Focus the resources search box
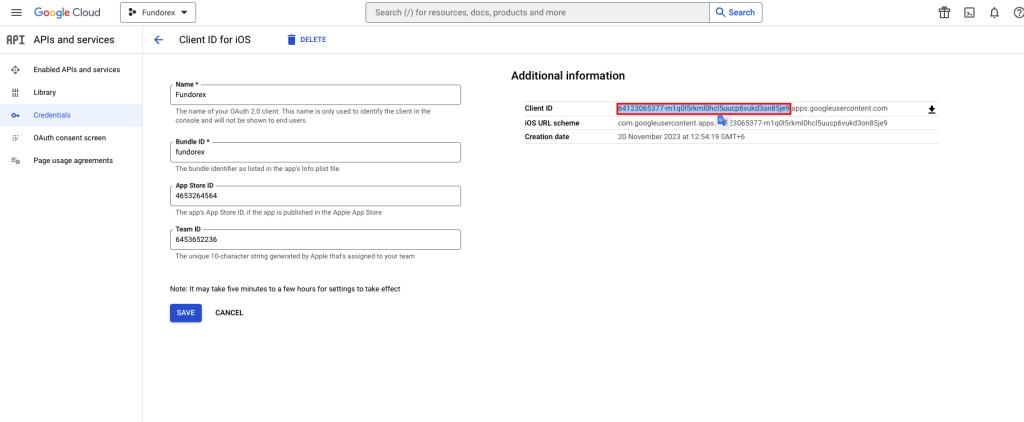 537,12
